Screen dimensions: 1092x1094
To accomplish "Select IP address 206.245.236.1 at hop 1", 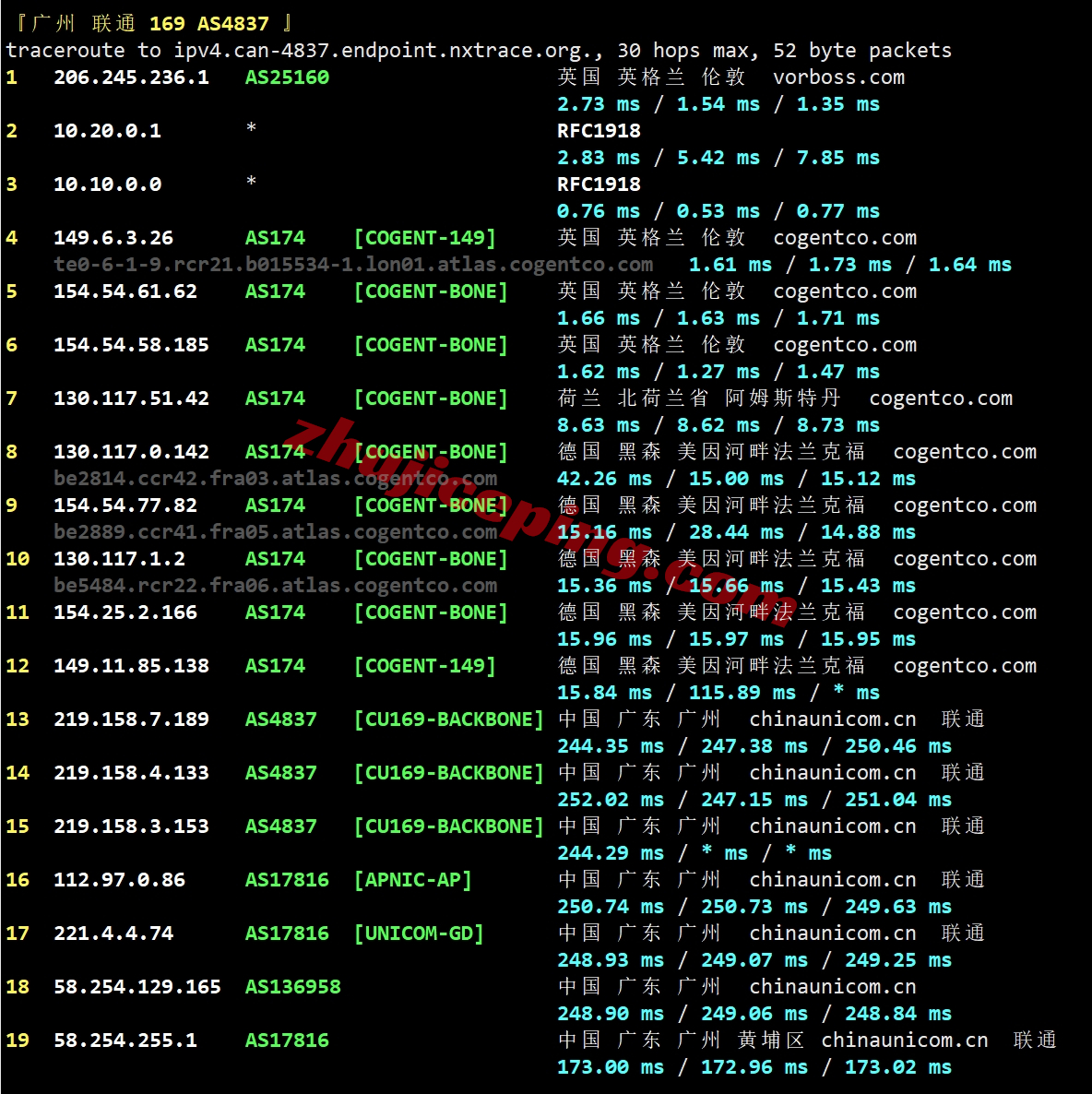I will point(131,77).
